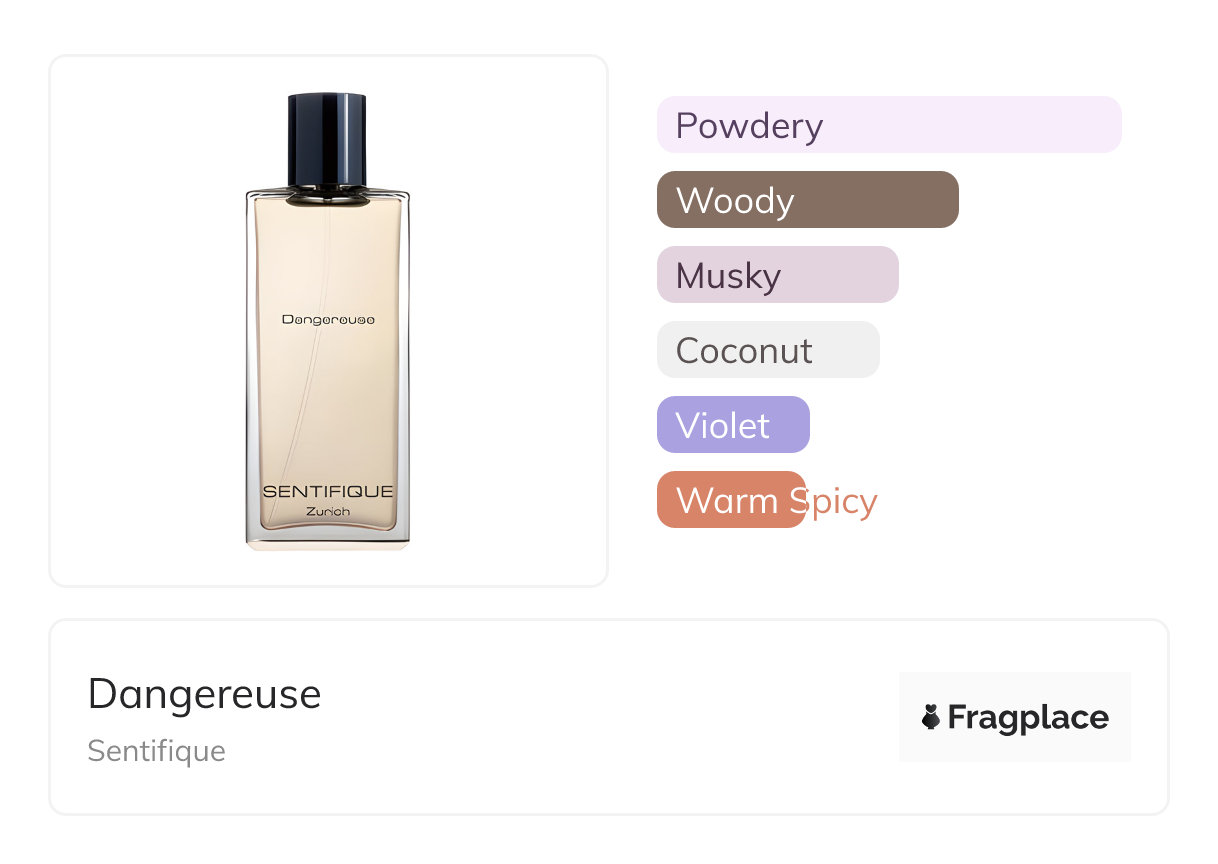Viewport: 1218px width, 864px height.
Task: Click the dark blue bottle cap
Action: click(x=328, y=140)
